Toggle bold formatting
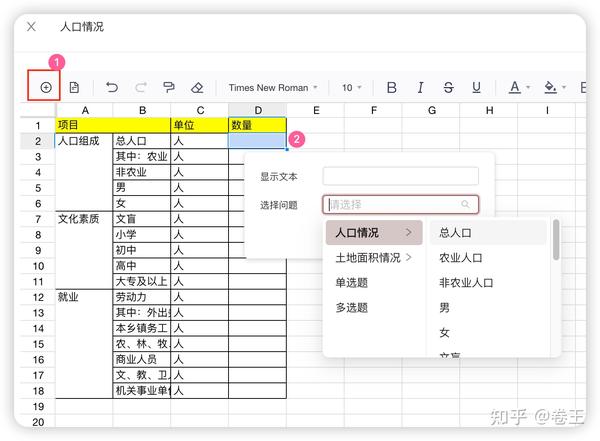The image size is (600, 441). 391,88
